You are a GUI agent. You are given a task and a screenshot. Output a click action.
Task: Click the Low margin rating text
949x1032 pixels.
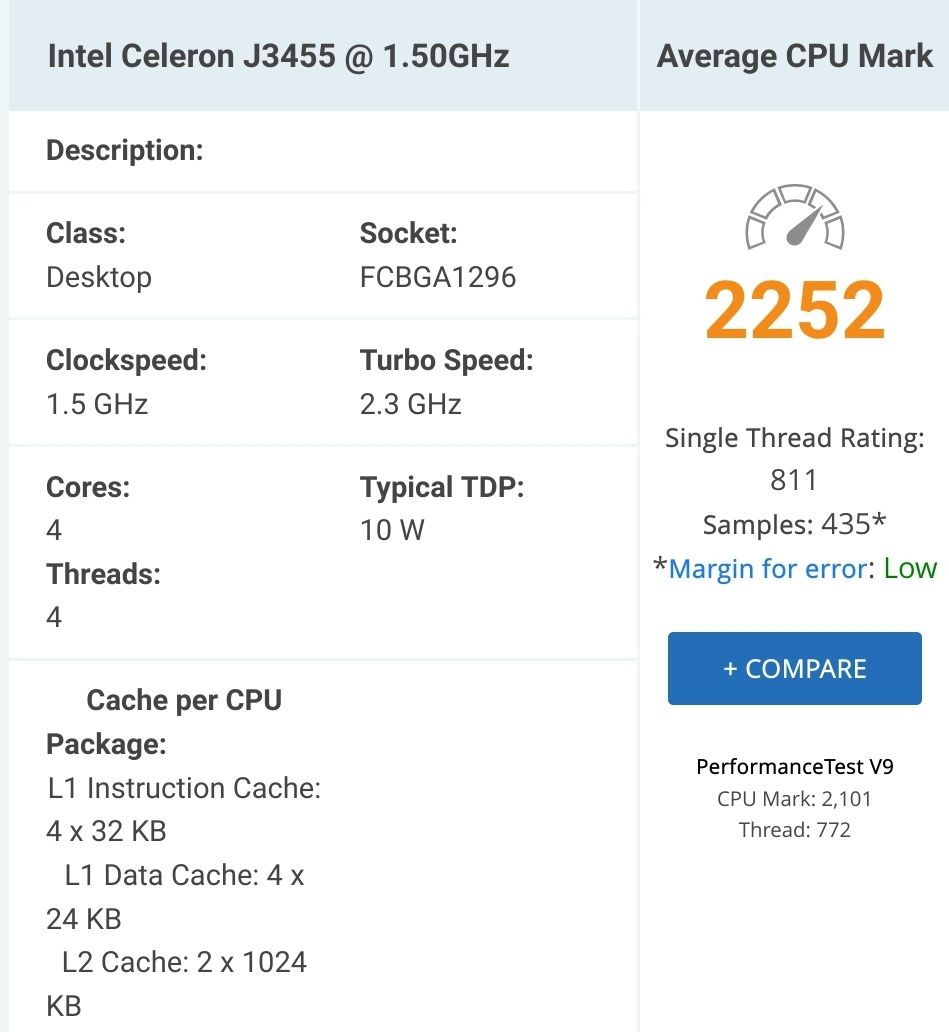(910, 569)
